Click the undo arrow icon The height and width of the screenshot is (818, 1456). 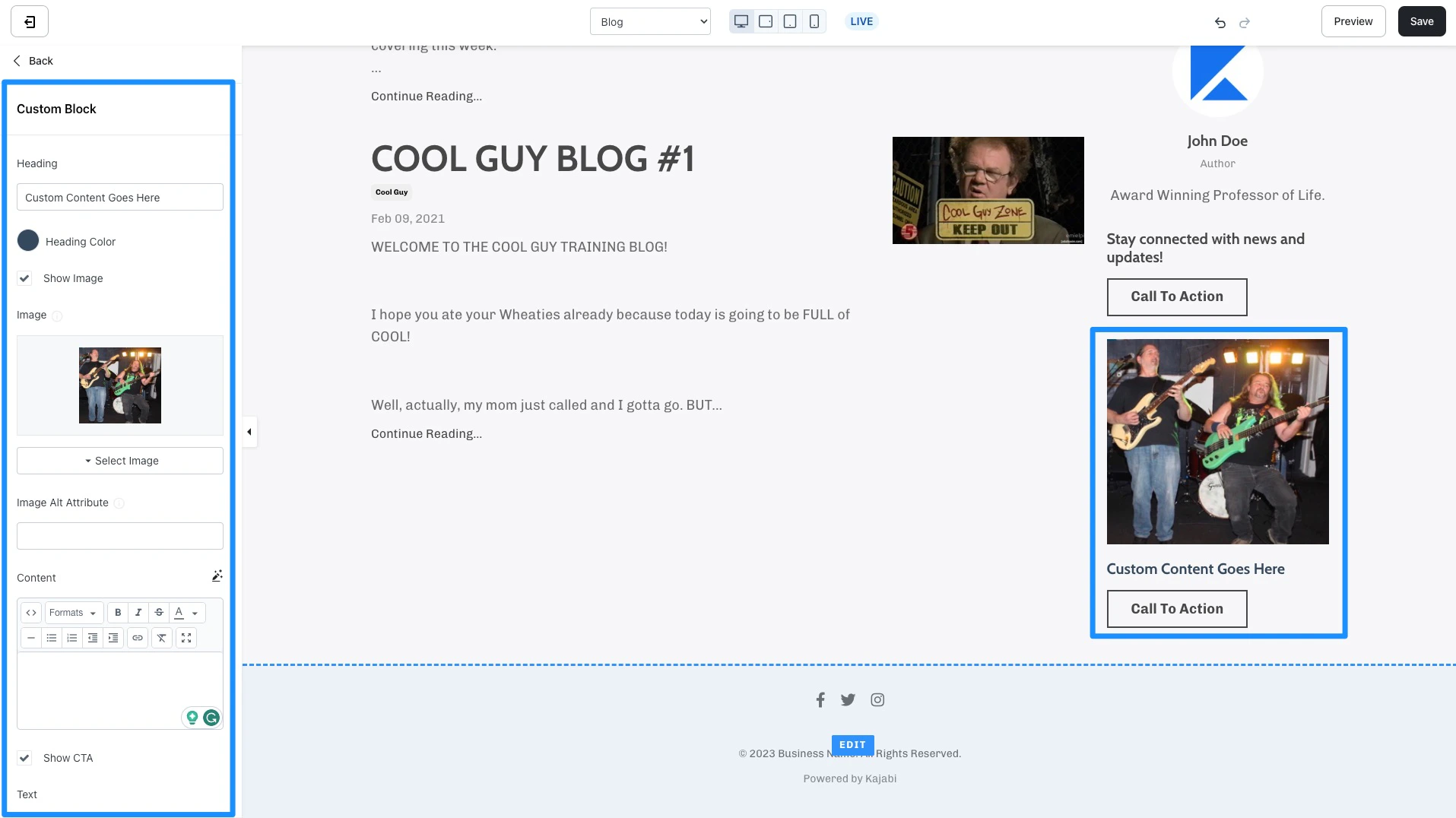[1219, 22]
